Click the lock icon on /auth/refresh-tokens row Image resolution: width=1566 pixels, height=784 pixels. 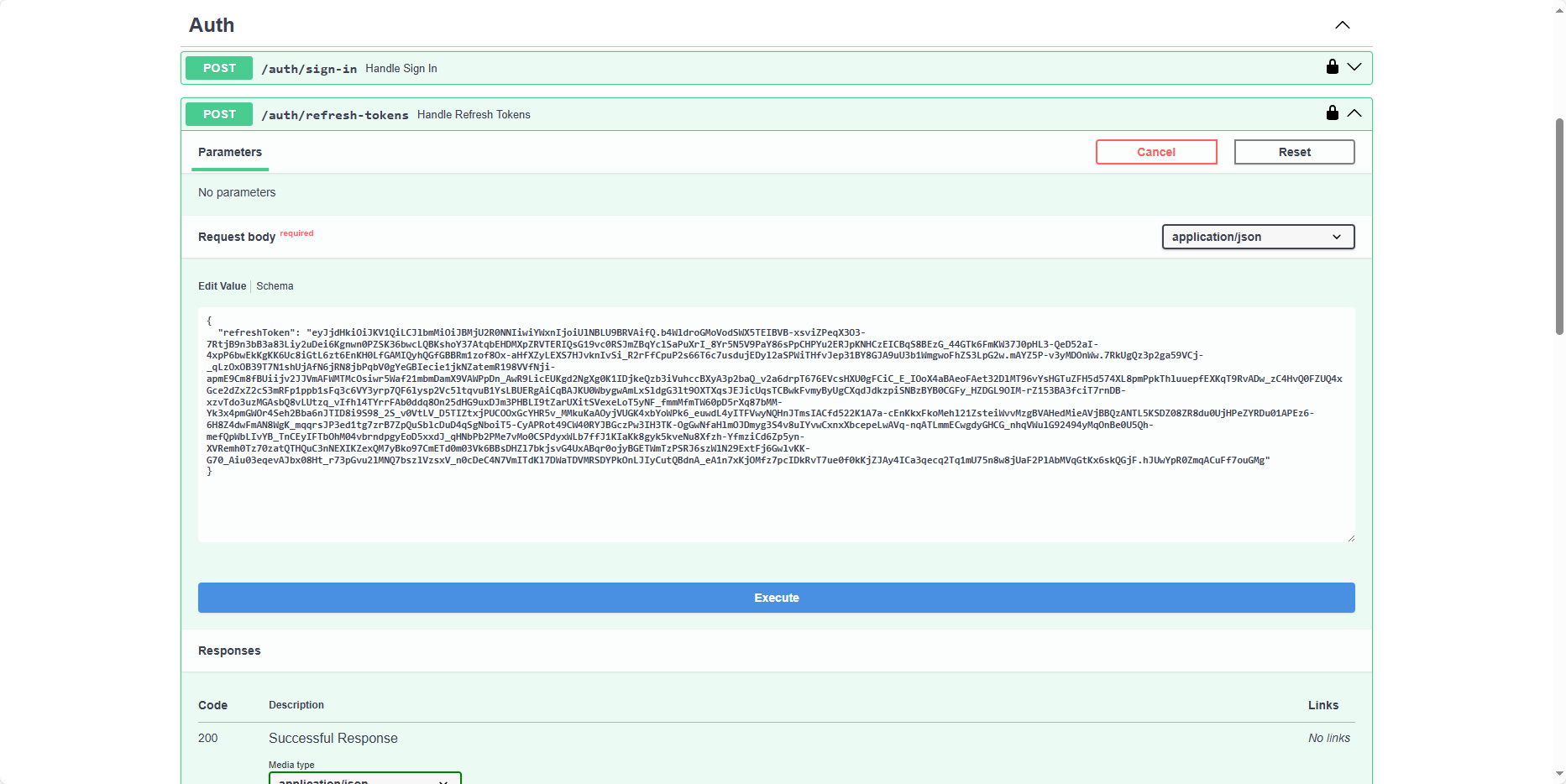coord(1332,113)
